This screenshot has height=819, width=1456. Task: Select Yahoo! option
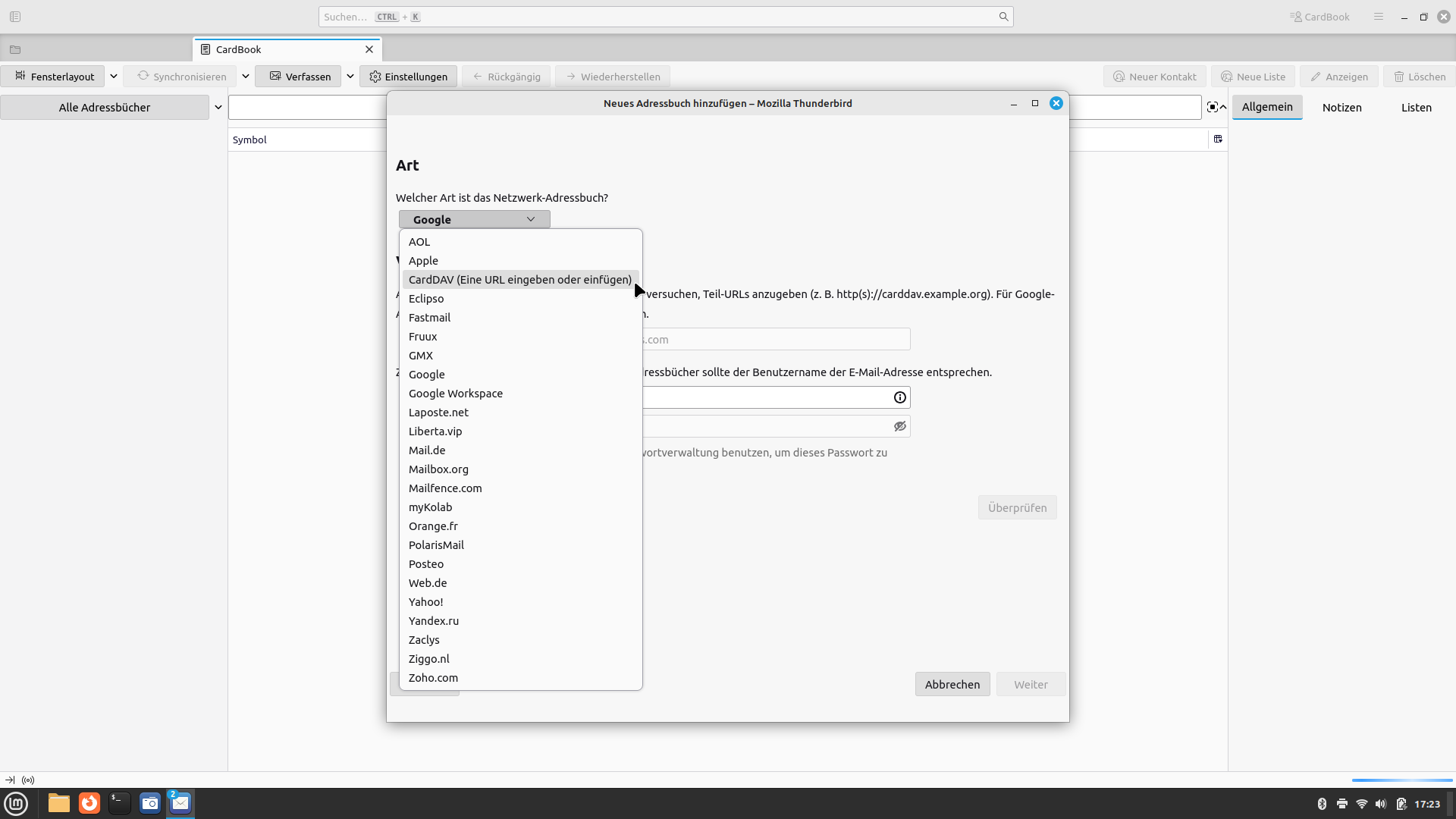pos(521,602)
